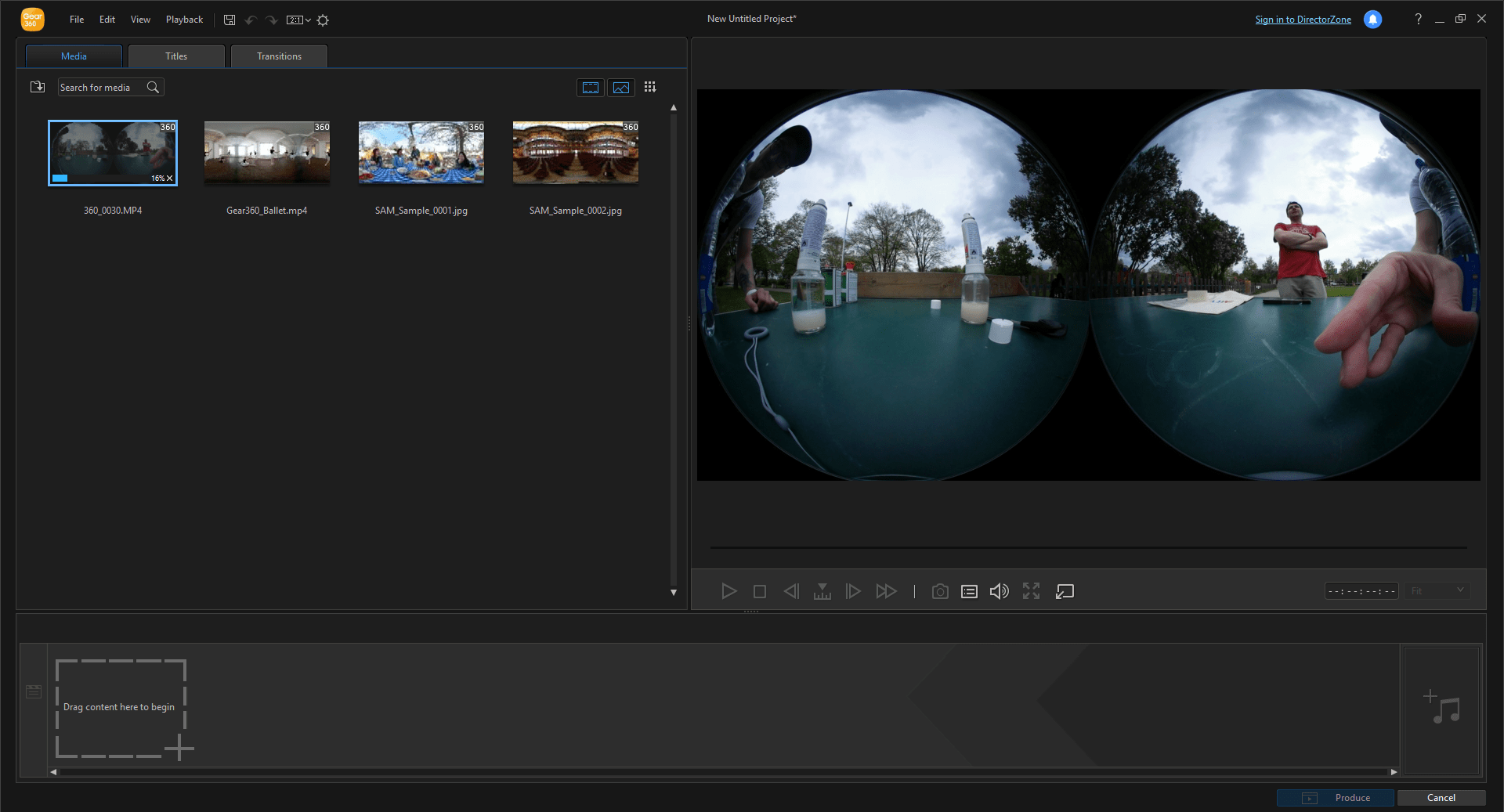
Task: Open the grid view options menu
Action: tap(650, 87)
